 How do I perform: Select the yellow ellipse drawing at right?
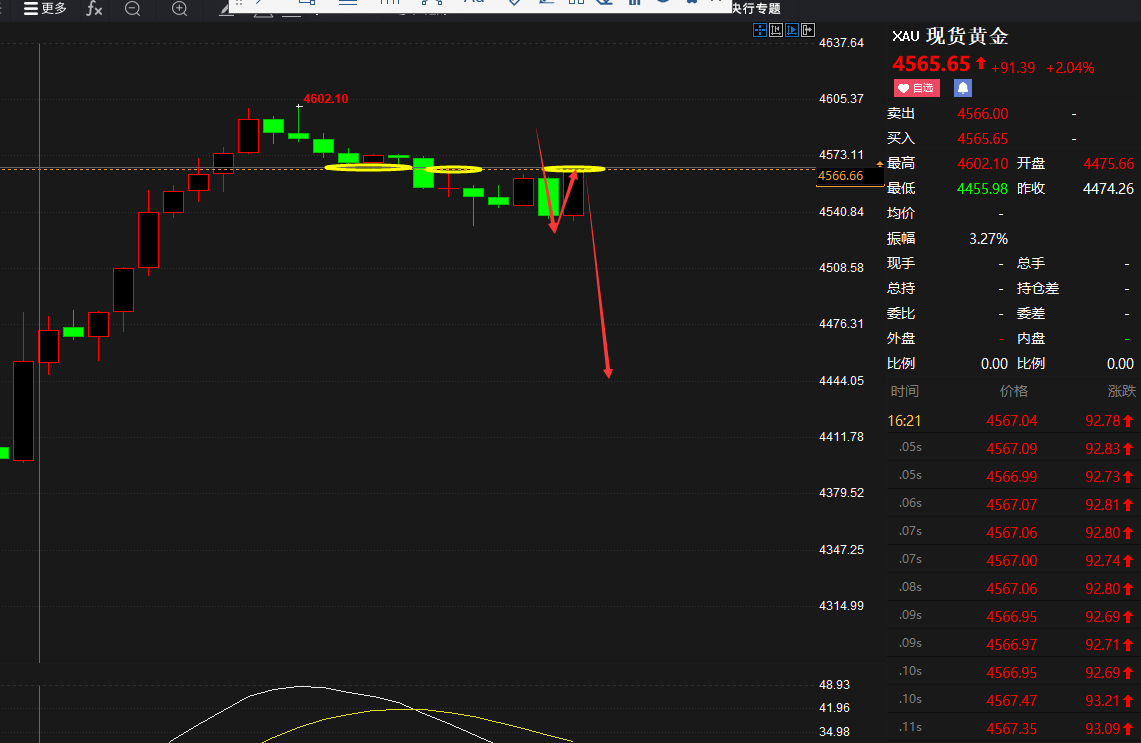574,169
